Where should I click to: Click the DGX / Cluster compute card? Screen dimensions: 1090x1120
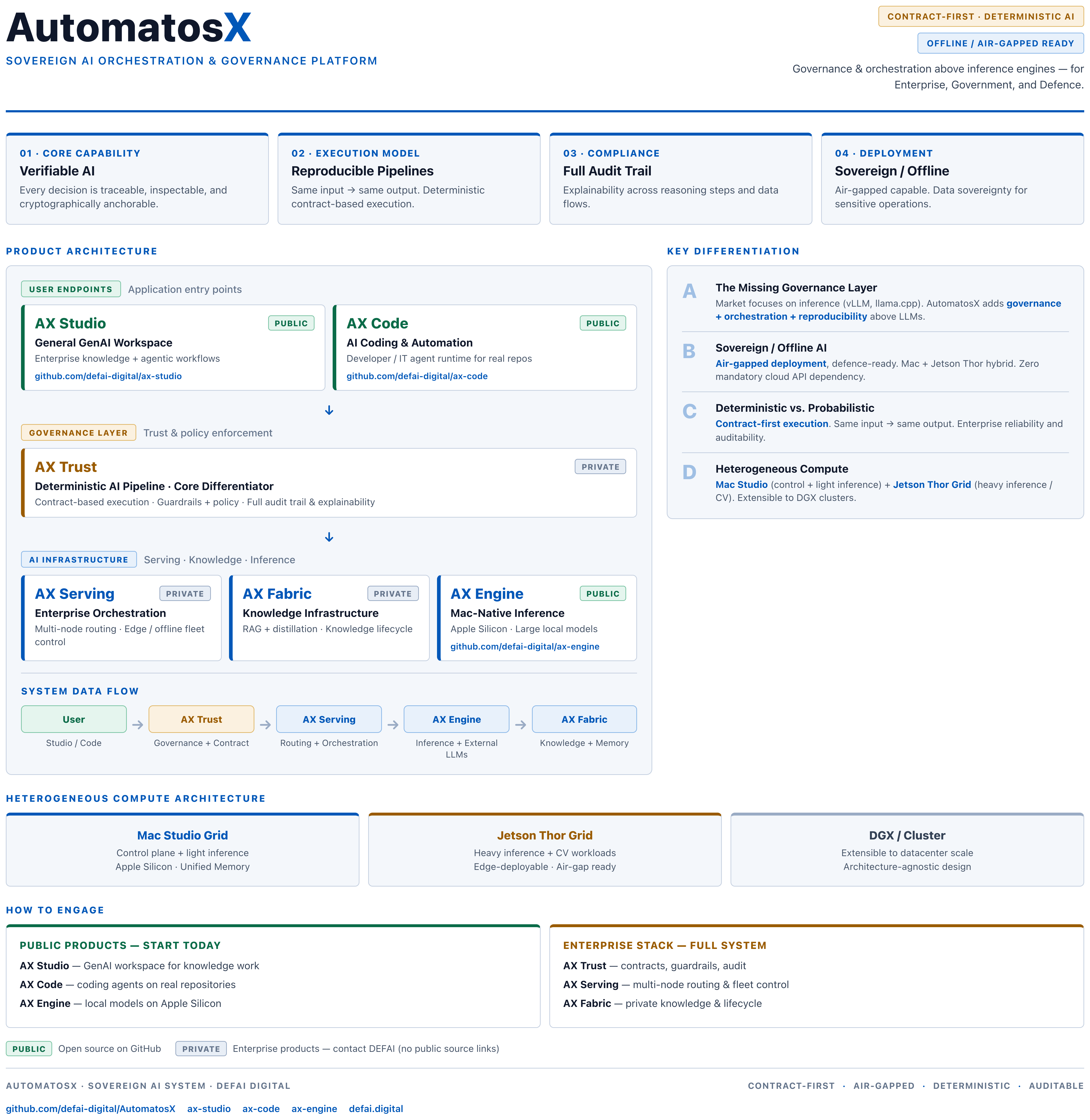(x=907, y=850)
